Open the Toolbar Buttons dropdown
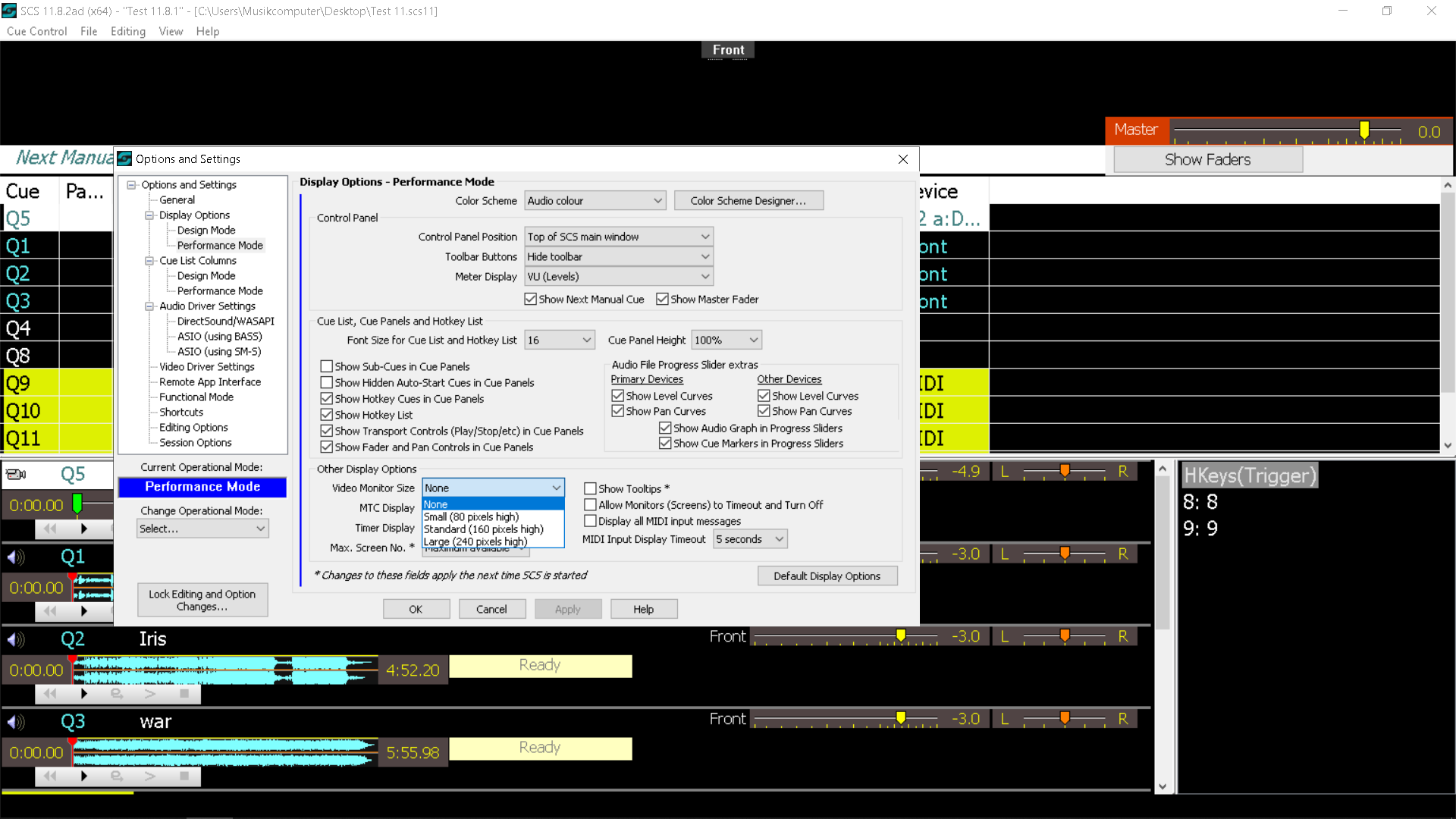This screenshot has height=819, width=1456. click(x=619, y=256)
